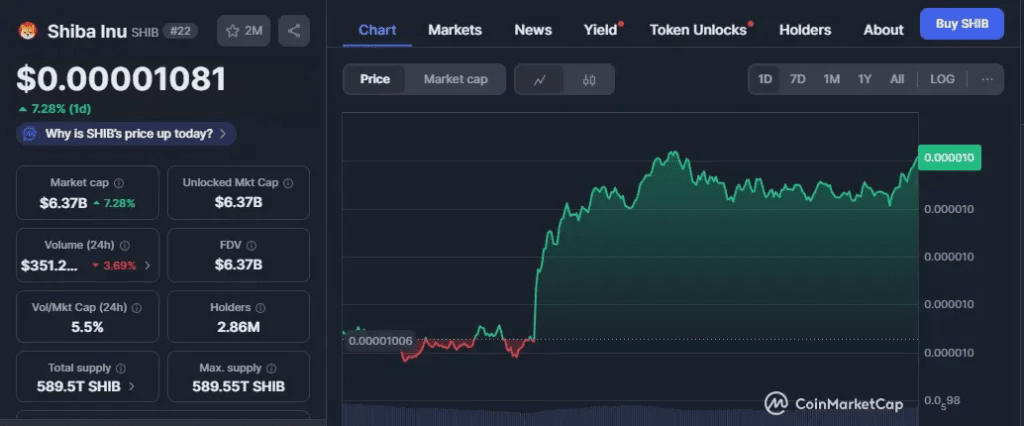Click the Shiba Inu coin logo
The width and height of the screenshot is (1024, 426).
click(x=27, y=31)
